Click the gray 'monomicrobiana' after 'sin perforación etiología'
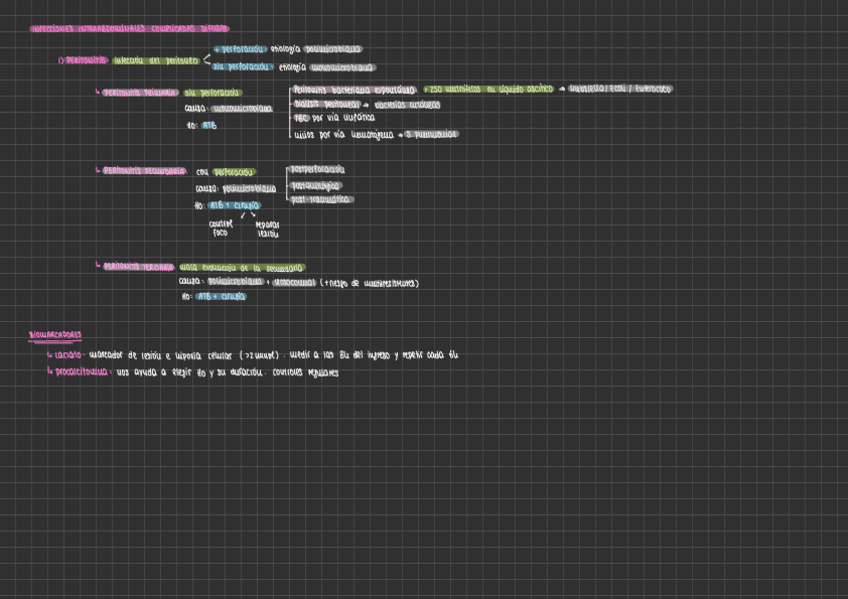848x599 pixels. click(x=342, y=68)
